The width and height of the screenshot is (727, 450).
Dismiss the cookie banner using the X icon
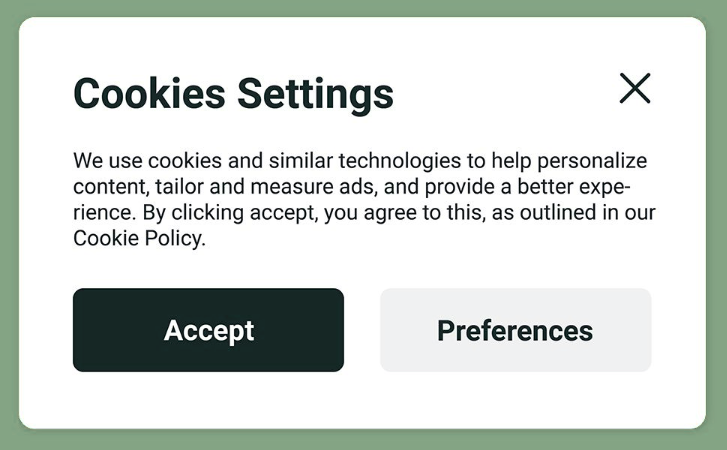(635, 88)
